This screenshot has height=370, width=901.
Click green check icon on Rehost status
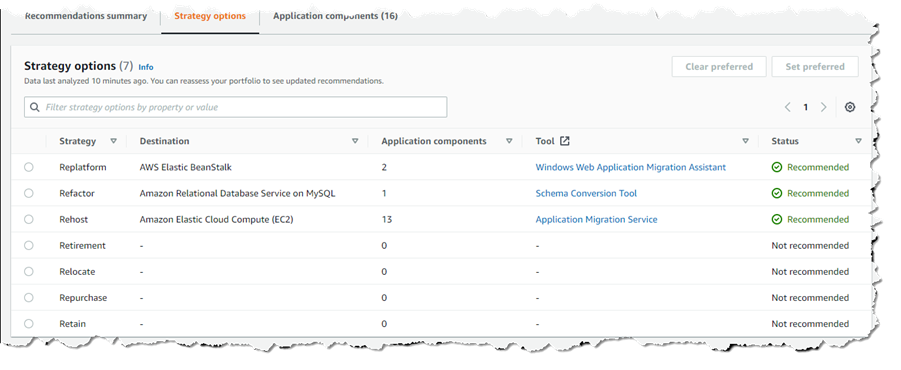click(x=777, y=219)
